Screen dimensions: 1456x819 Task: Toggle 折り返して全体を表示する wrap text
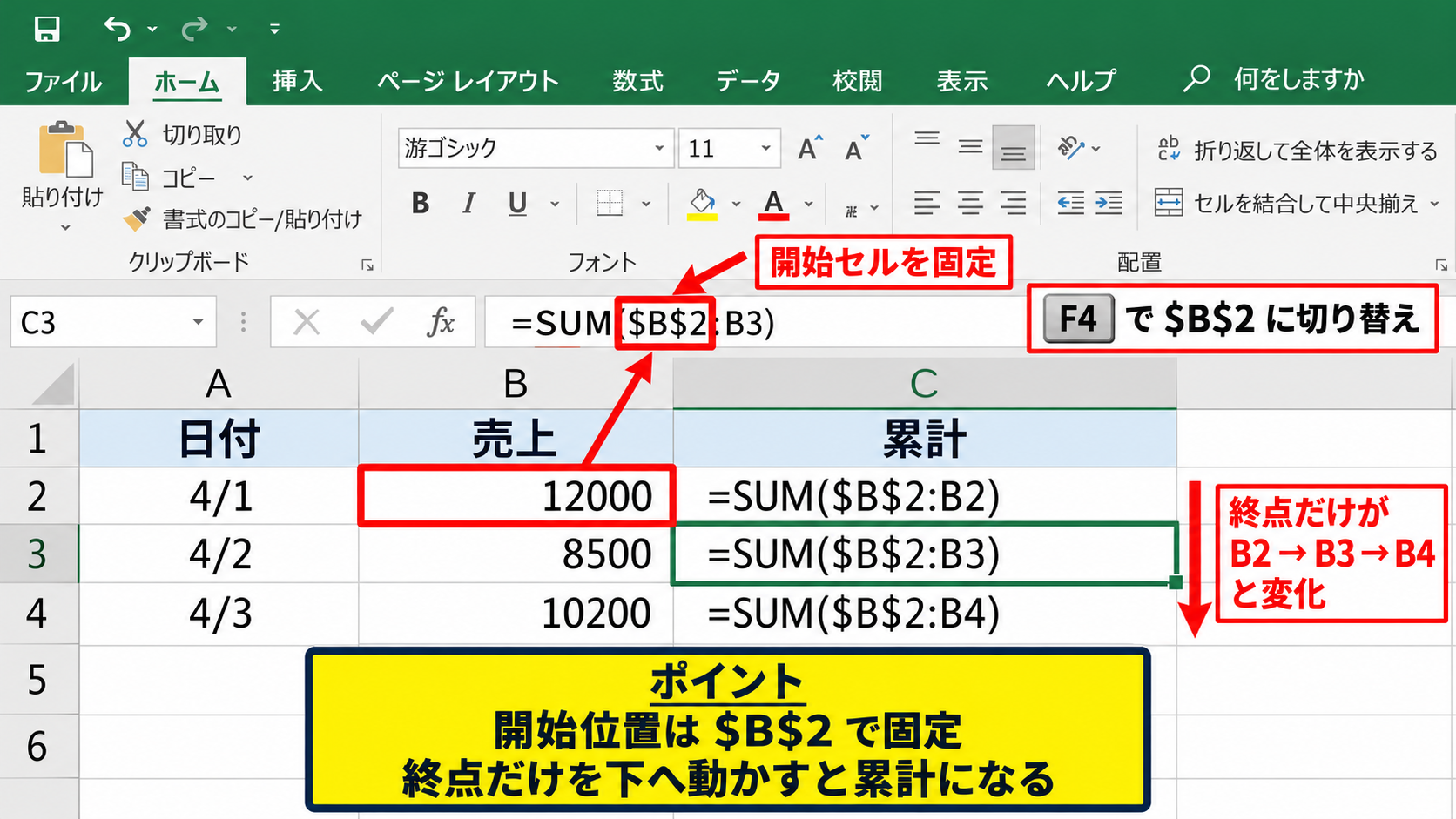[1297, 151]
